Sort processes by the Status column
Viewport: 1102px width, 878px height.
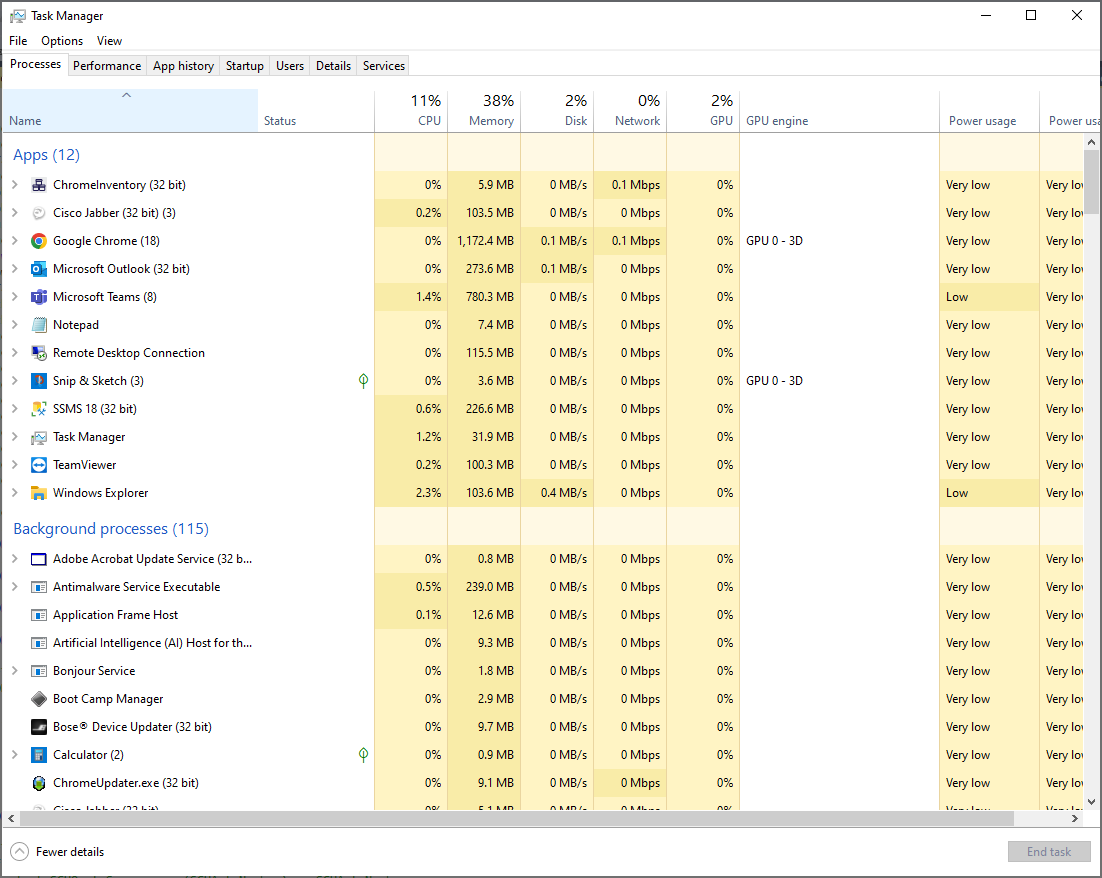pos(316,111)
